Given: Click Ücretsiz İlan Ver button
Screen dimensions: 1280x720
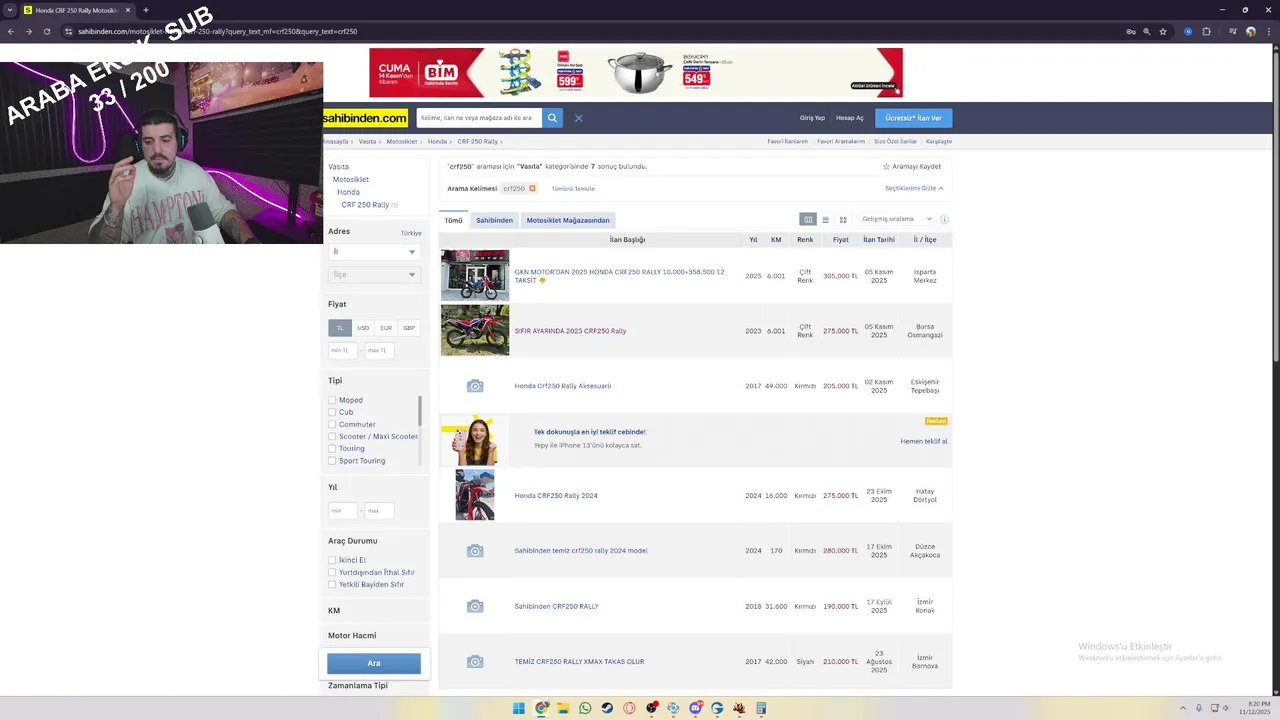Looking at the screenshot, I should [x=914, y=118].
